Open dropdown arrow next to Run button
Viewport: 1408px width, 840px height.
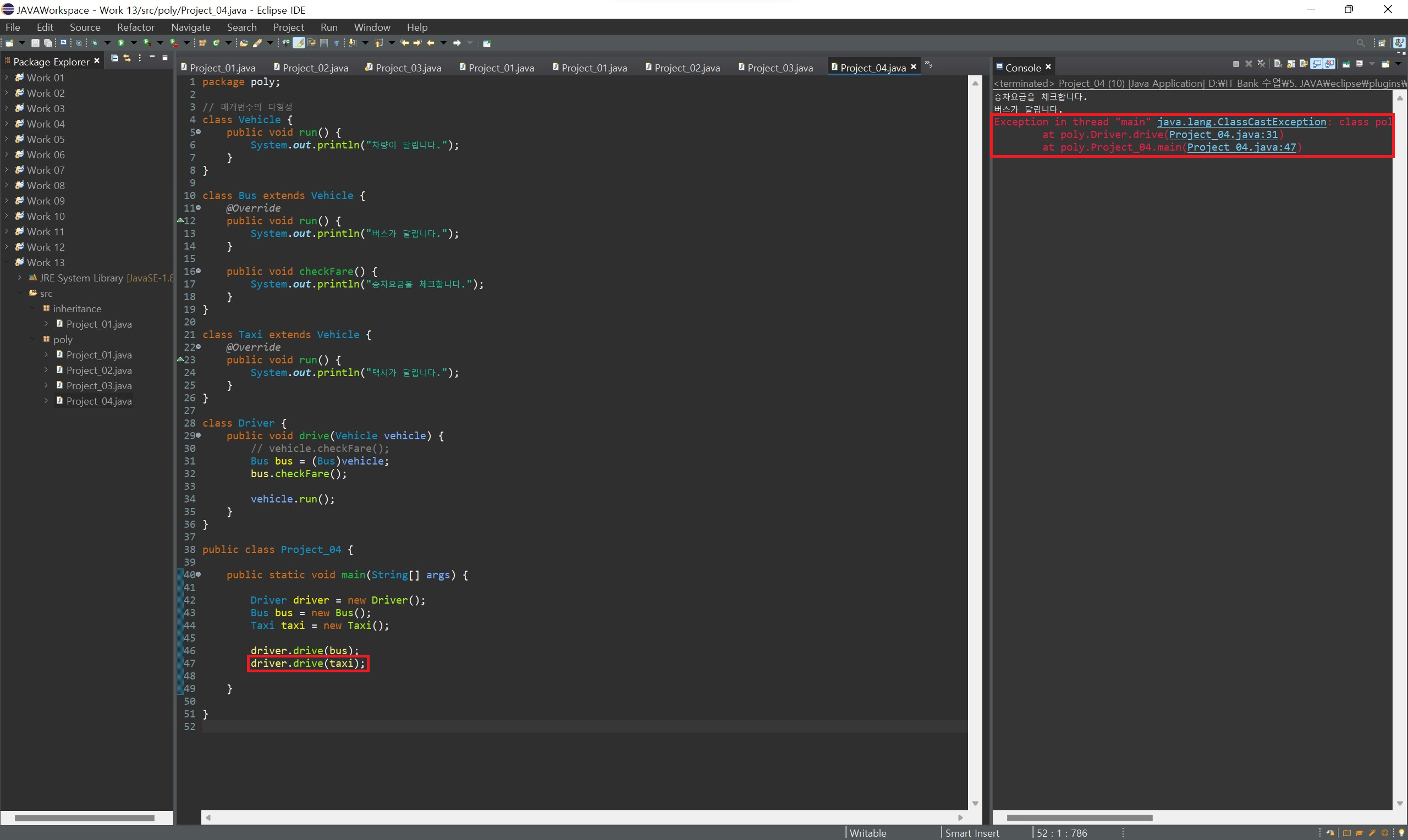pos(134,43)
